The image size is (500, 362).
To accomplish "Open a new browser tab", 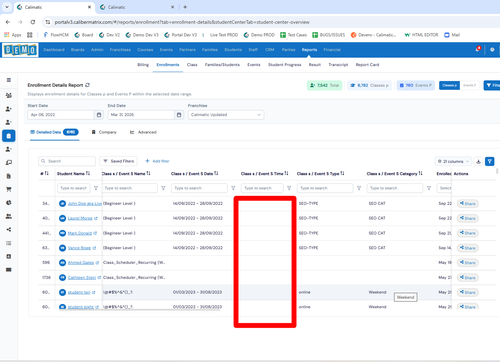I will tap(185, 7).
